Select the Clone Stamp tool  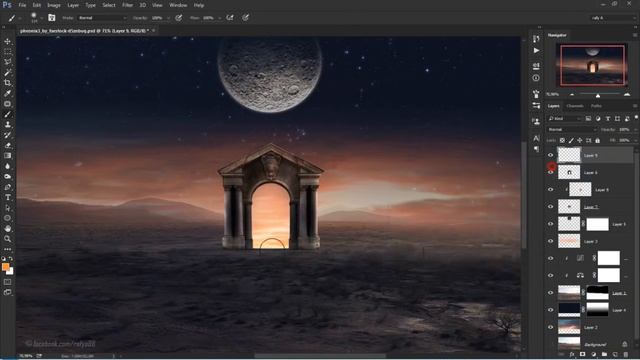pos(7,124)
